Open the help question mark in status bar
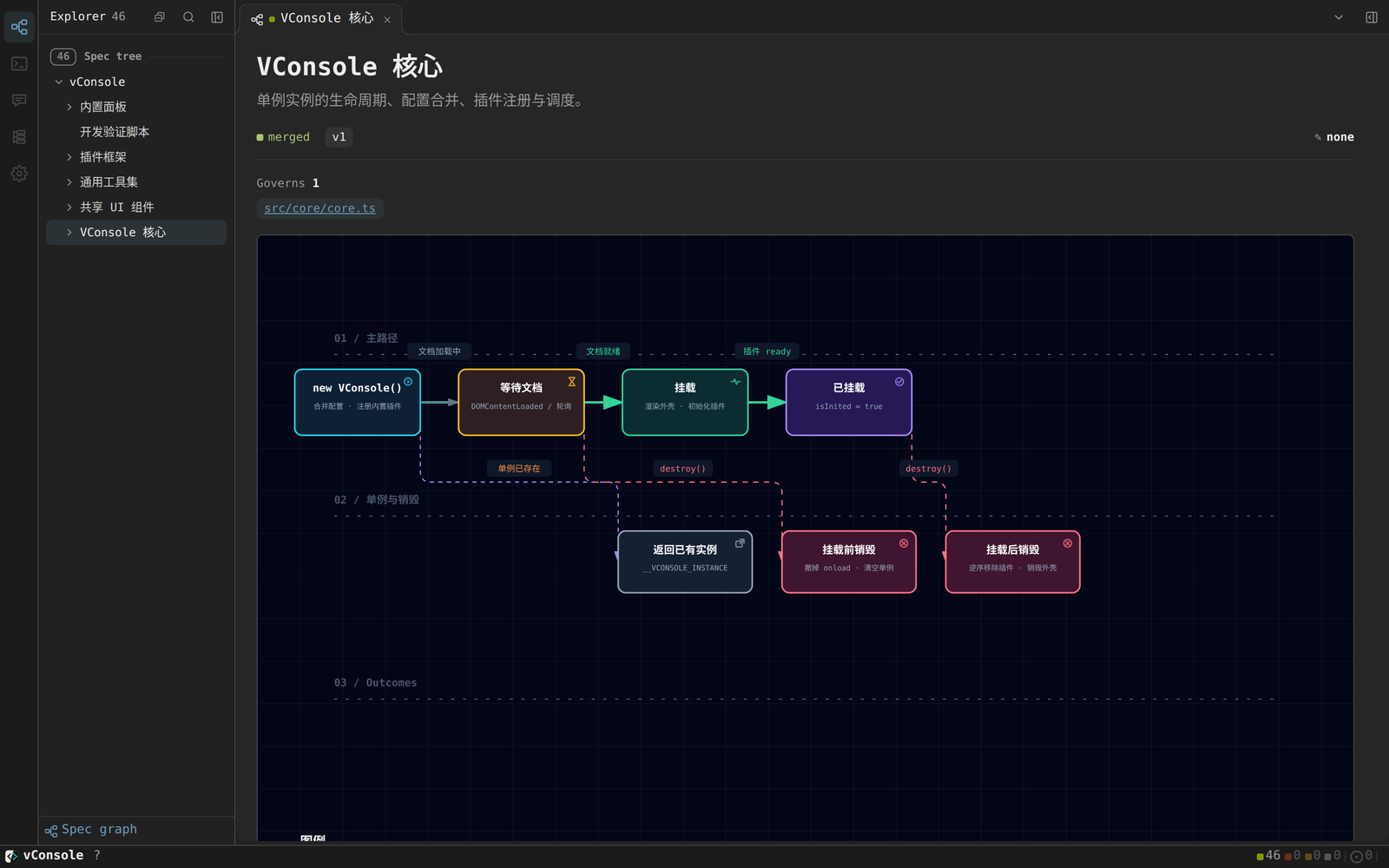Image resolution: width=1389 pixels, height=868 pixels. coord(97,856)
